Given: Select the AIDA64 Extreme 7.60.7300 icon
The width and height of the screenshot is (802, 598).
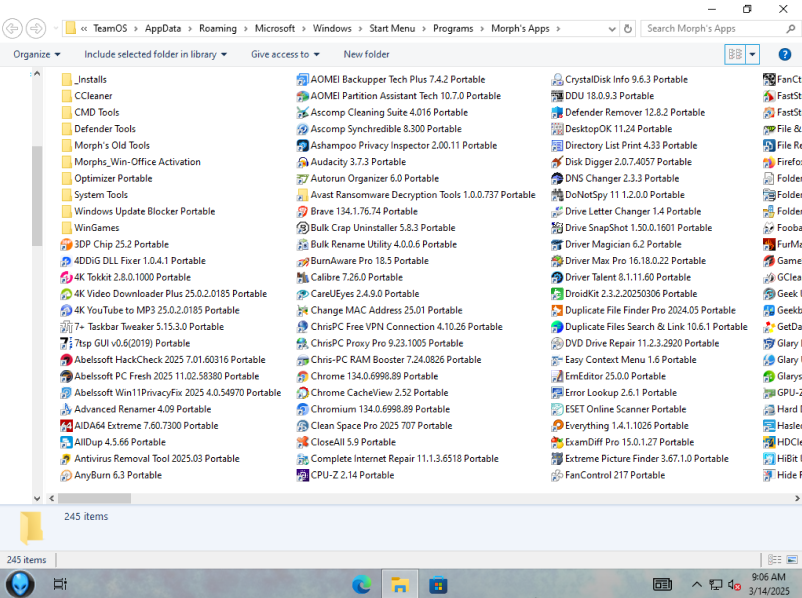Looking at the screenshot, I should coord(66,426).
